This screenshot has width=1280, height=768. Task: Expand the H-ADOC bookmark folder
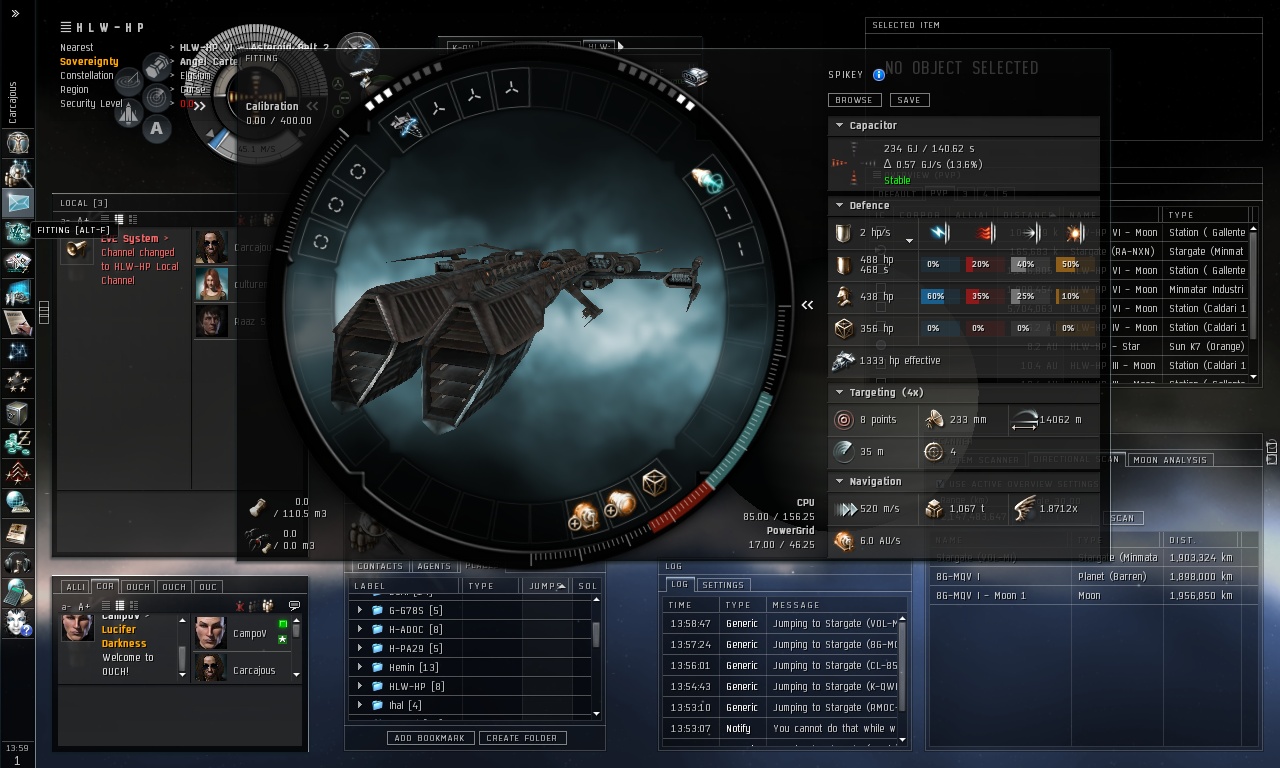coord(361,629)
